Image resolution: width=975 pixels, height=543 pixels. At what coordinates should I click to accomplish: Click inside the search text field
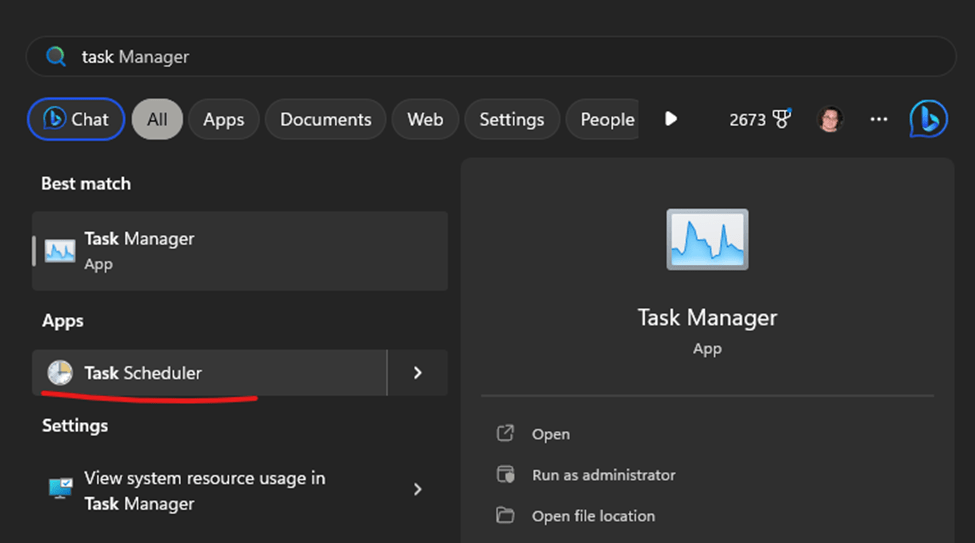point(500,57)
